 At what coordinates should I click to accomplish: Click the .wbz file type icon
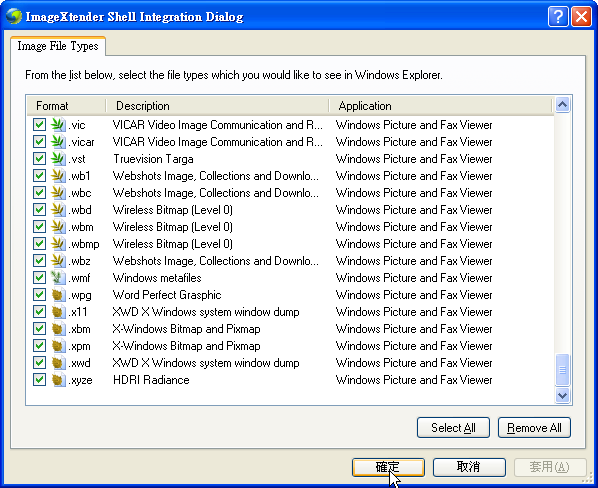[58, 261]
